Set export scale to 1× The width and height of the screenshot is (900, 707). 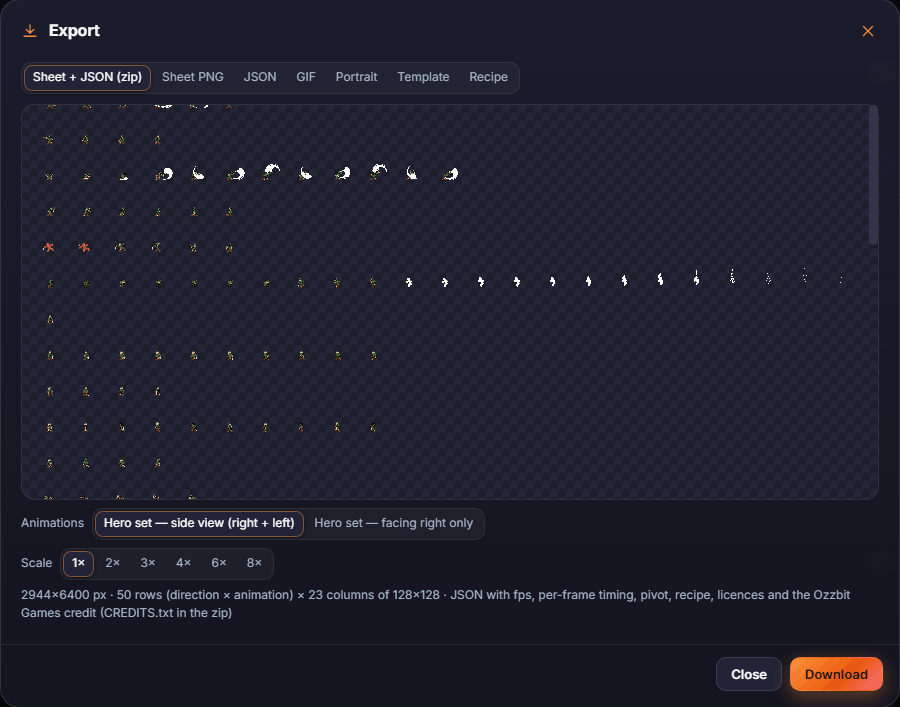point(78,564)
